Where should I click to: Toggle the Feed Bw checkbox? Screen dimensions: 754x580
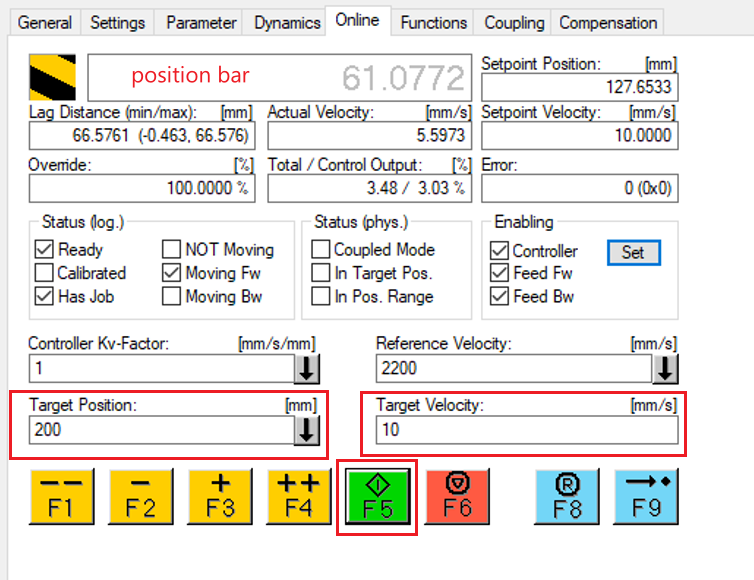500,296
